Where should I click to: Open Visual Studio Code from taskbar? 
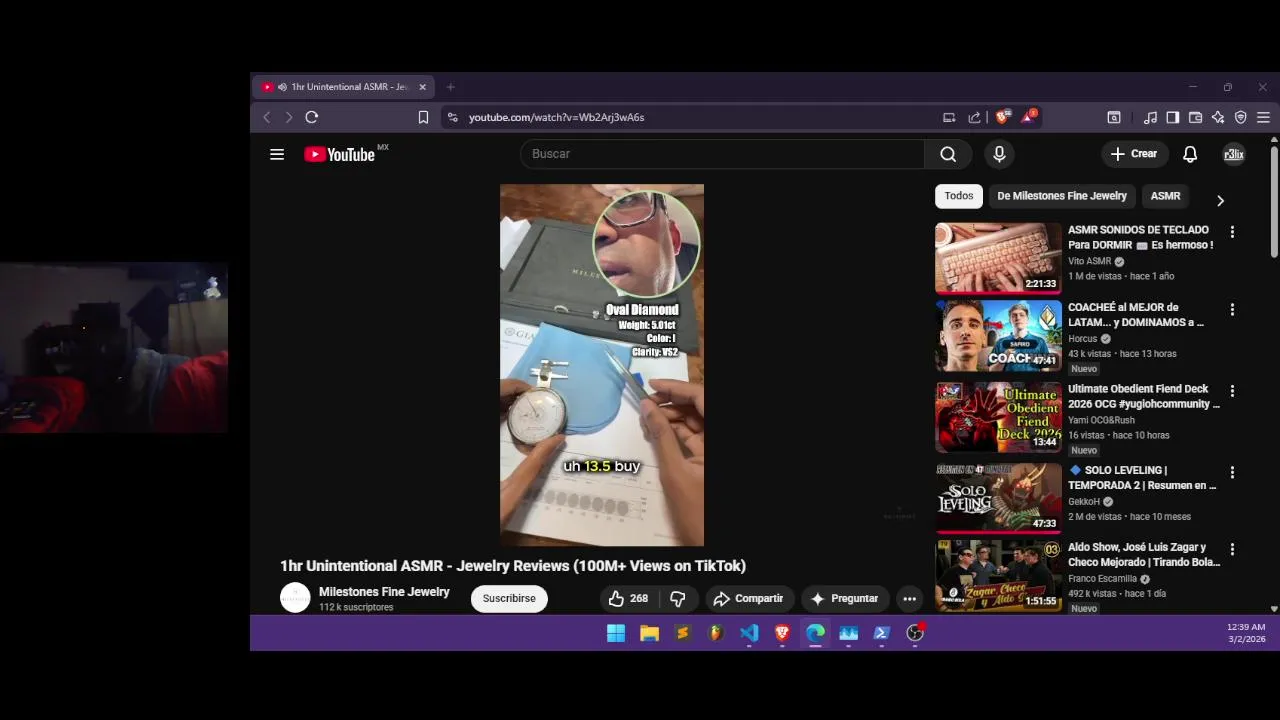point(749,633)
